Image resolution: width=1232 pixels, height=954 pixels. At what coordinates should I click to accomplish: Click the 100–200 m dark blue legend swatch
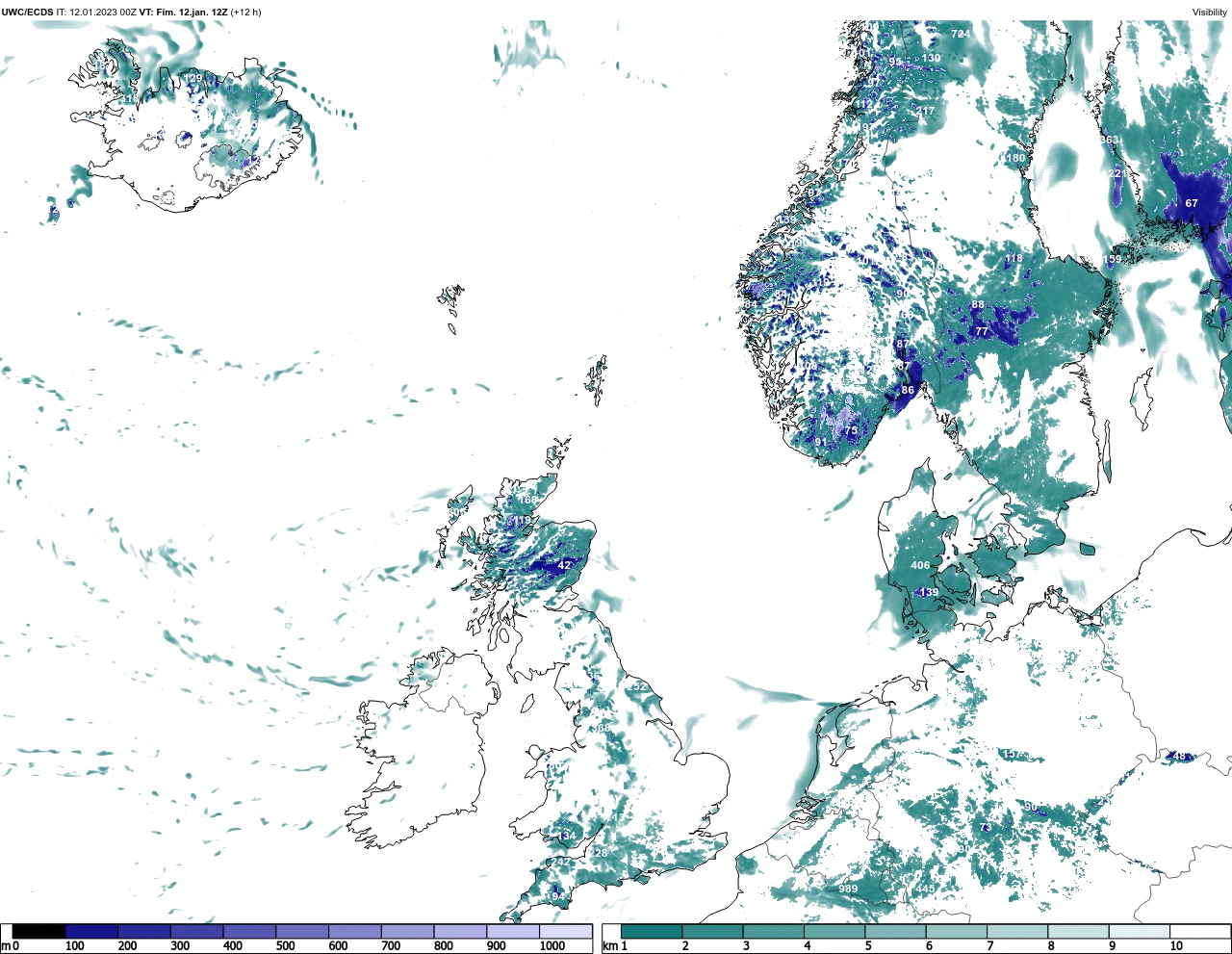pyautogui.click(x=92, y=931)
